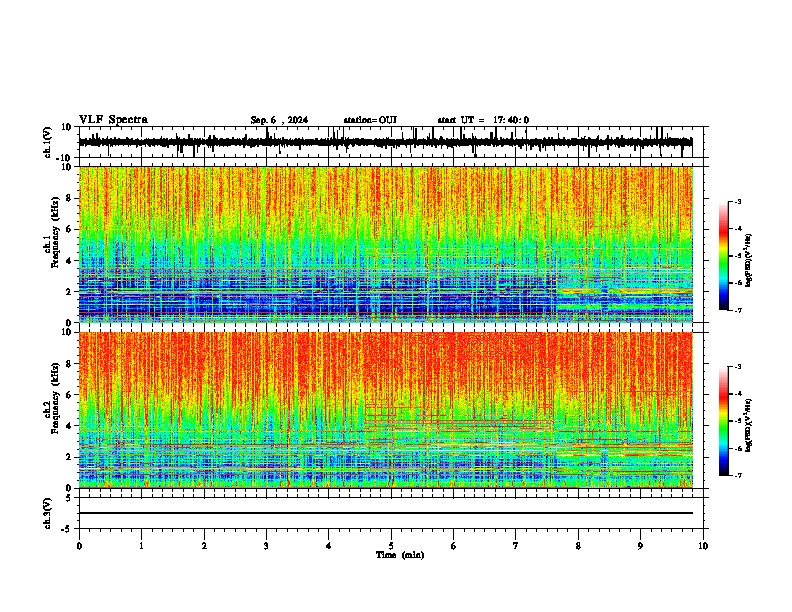Click the ch.1 spectrogram color scale bar
This screenshot has height=612, width=792.
pyautogui.click(x=723, y=256)
